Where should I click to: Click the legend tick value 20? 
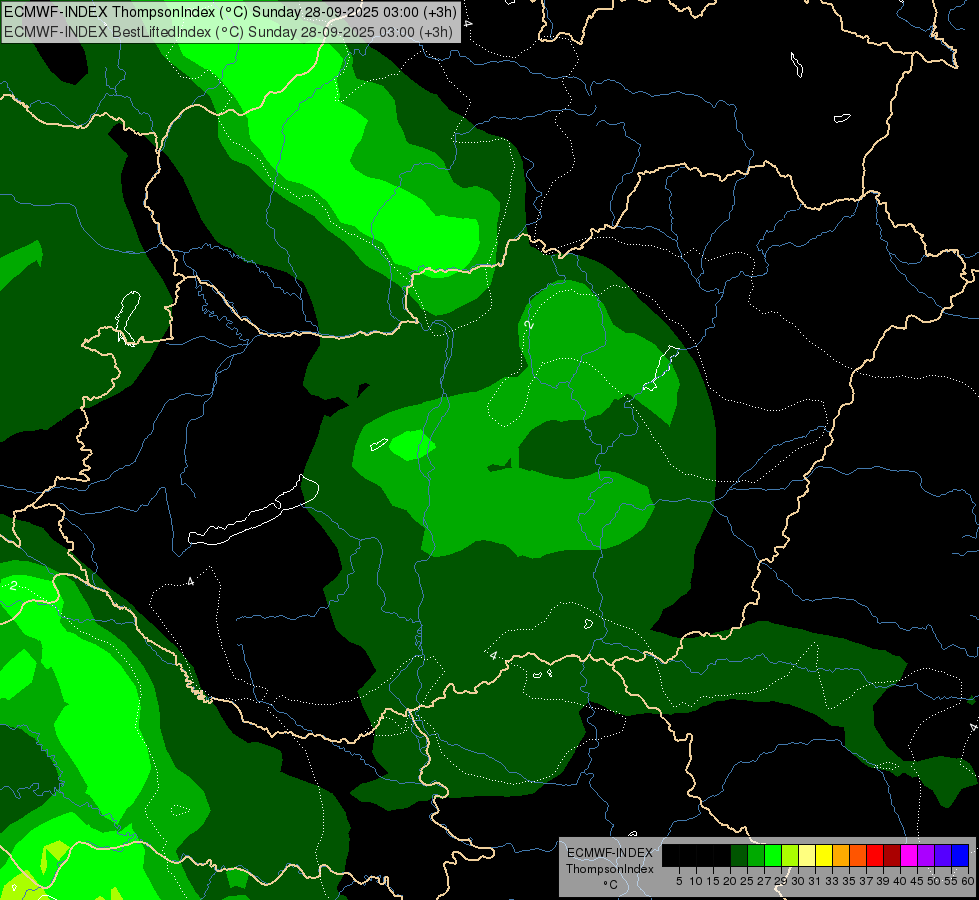click(x=731, y=881)
